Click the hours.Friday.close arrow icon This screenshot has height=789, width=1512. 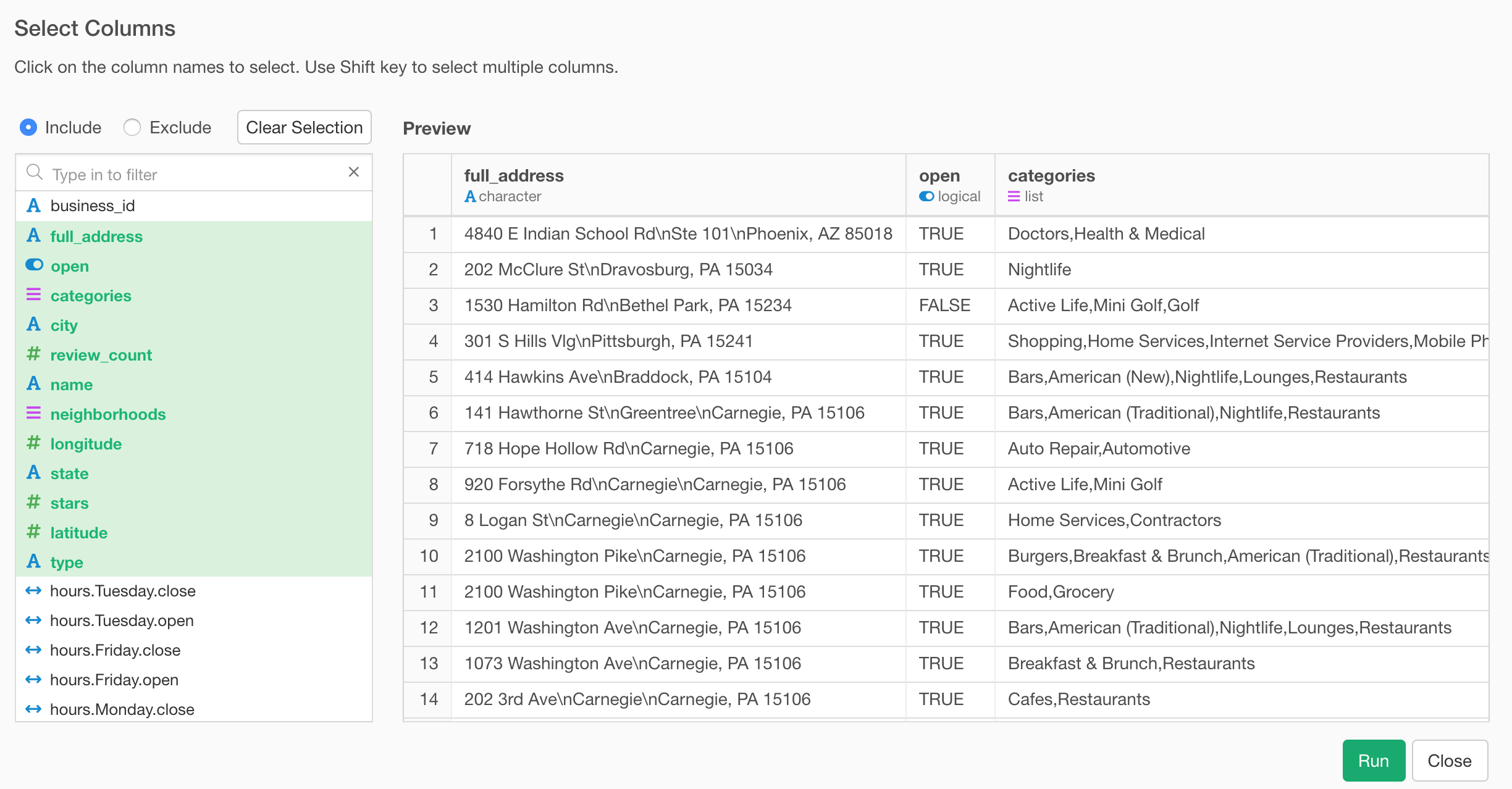pyautogui.click(x=33, y=650)
